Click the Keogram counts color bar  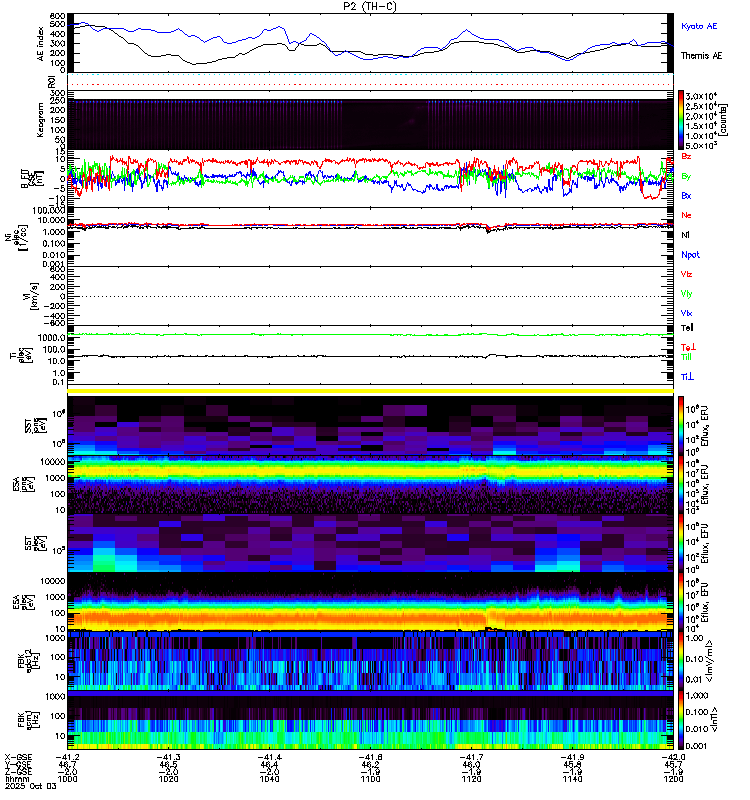(681, 120)
